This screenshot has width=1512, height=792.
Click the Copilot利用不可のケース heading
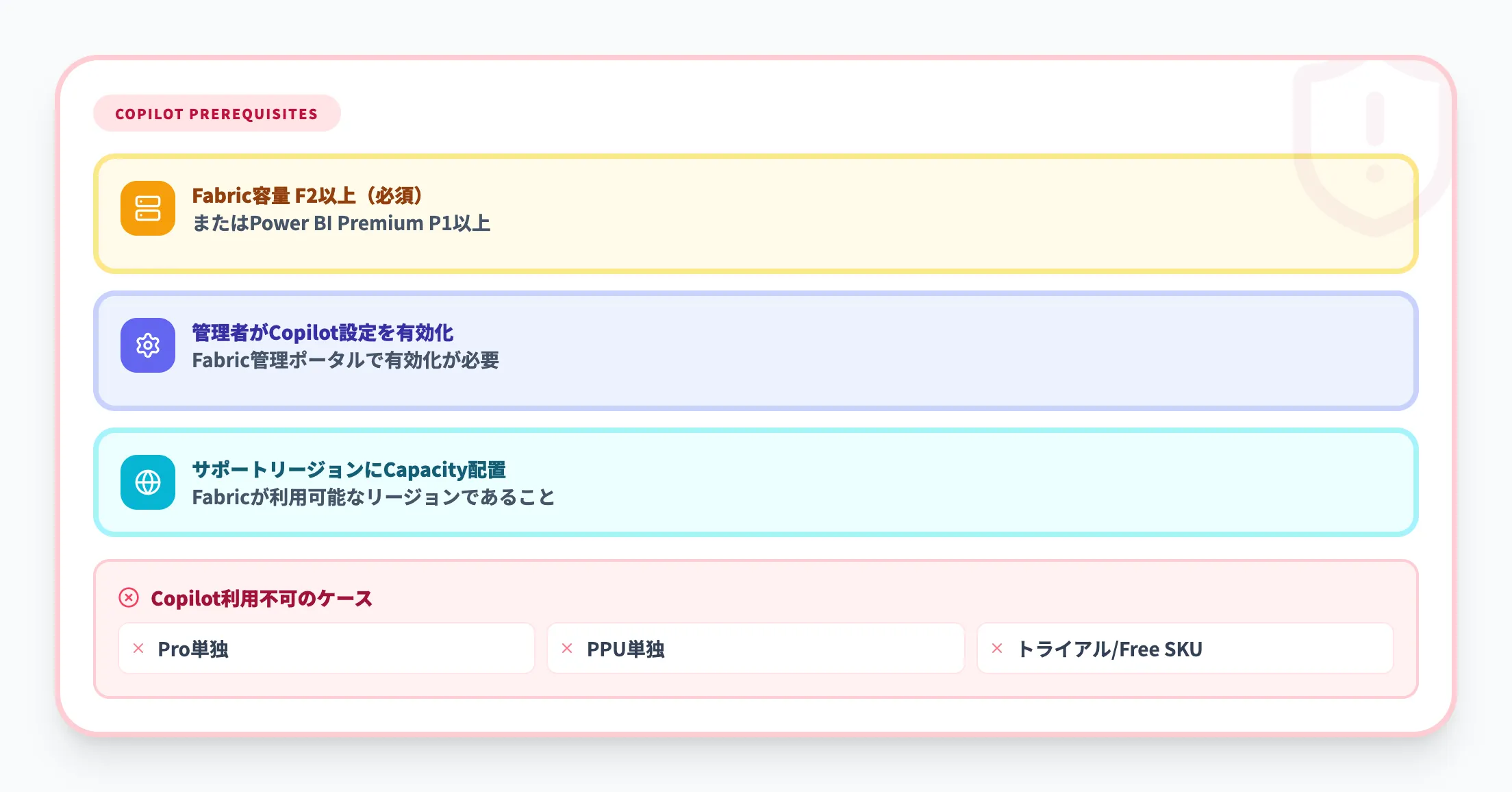[262, 599]
